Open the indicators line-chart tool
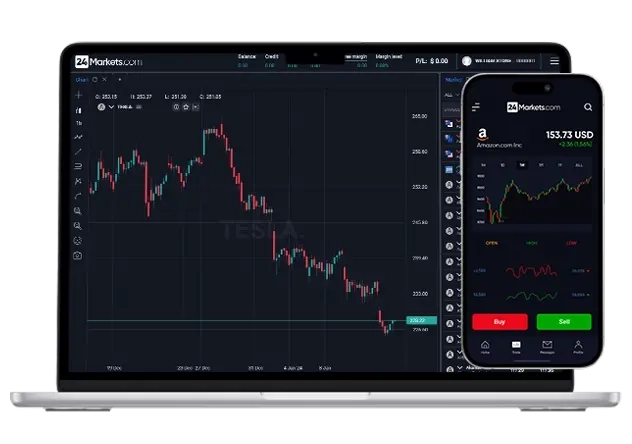Viewport: 632px width, 444px height. click(78, 137)
